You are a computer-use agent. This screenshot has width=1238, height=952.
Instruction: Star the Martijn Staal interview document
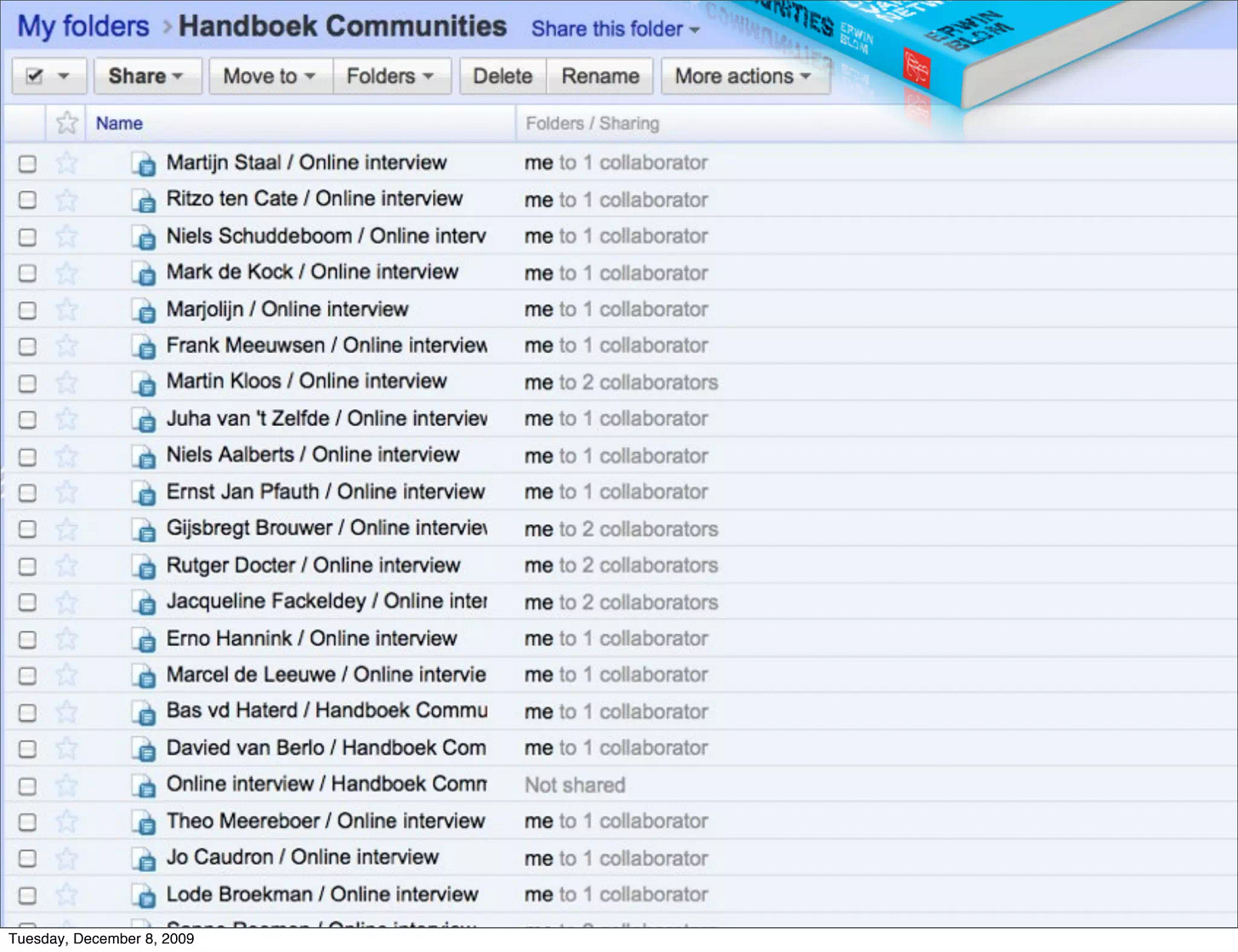[66, 163]
